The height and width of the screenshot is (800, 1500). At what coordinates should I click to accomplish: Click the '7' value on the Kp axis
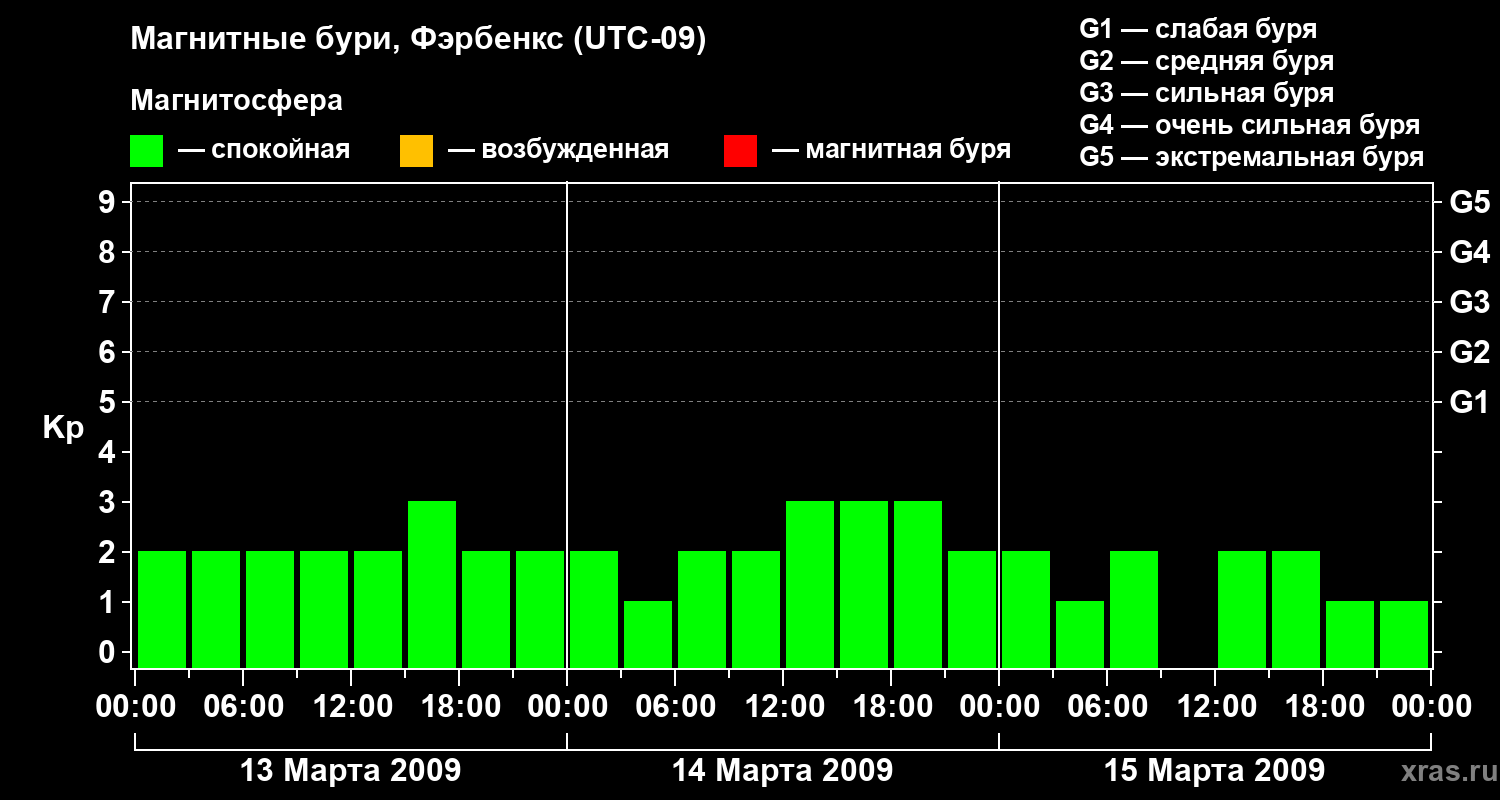(108, 302)
